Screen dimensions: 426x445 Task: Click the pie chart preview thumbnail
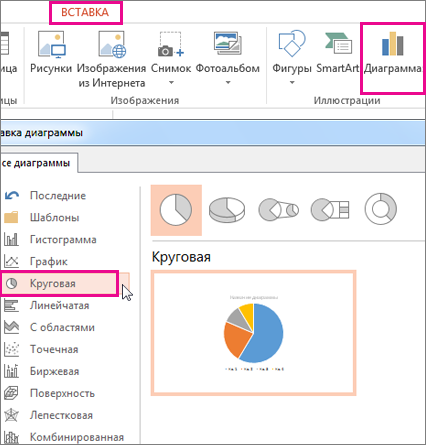[254, 333]
